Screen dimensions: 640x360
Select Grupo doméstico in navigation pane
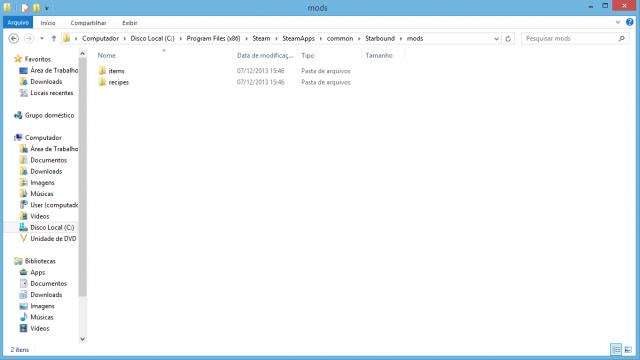point(49,115)
